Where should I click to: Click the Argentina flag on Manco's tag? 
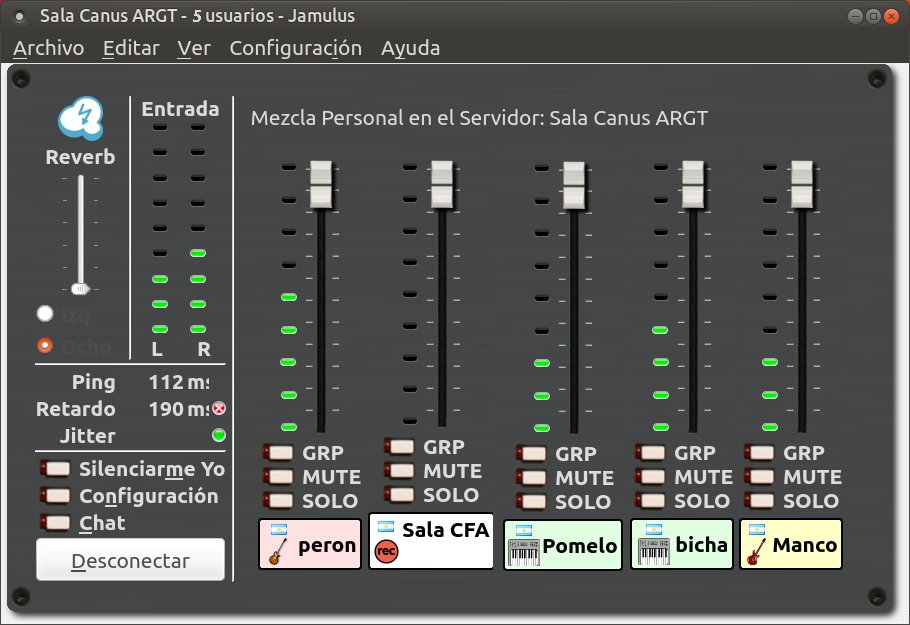(x=756, y=529)
